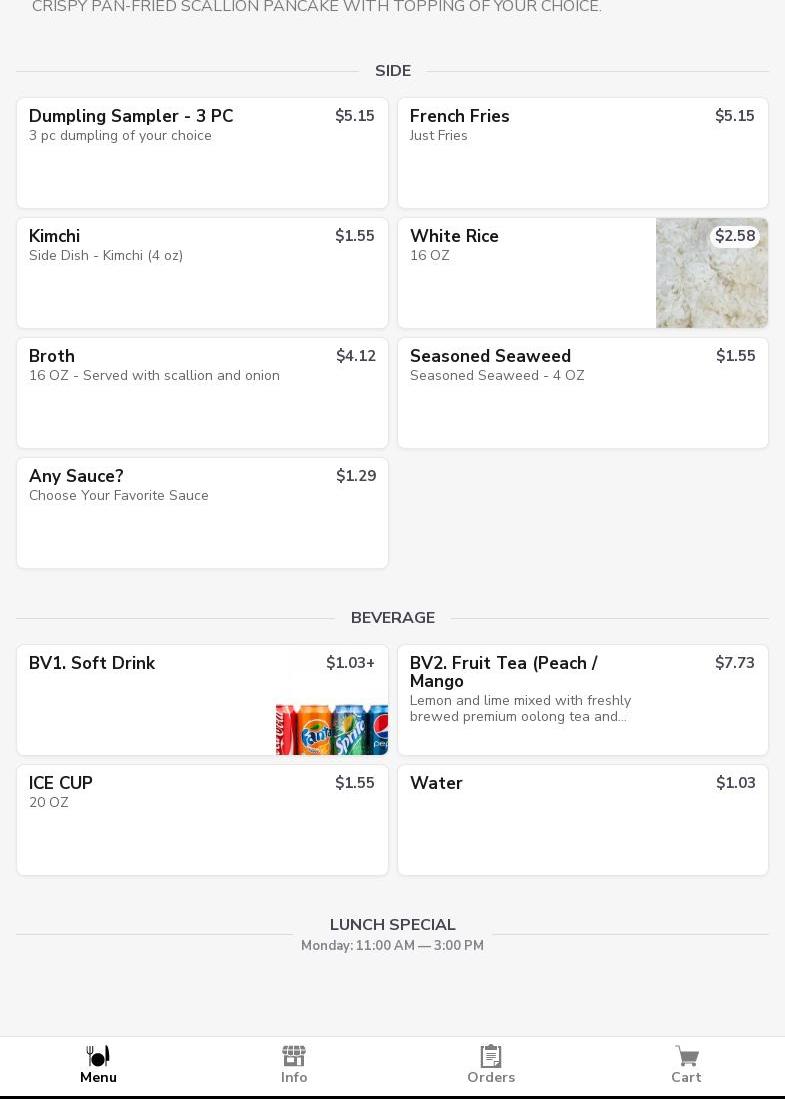Choose the Kimchi side dish
The width and height of the screenshot is (785, 1099).
coord(202,273)
